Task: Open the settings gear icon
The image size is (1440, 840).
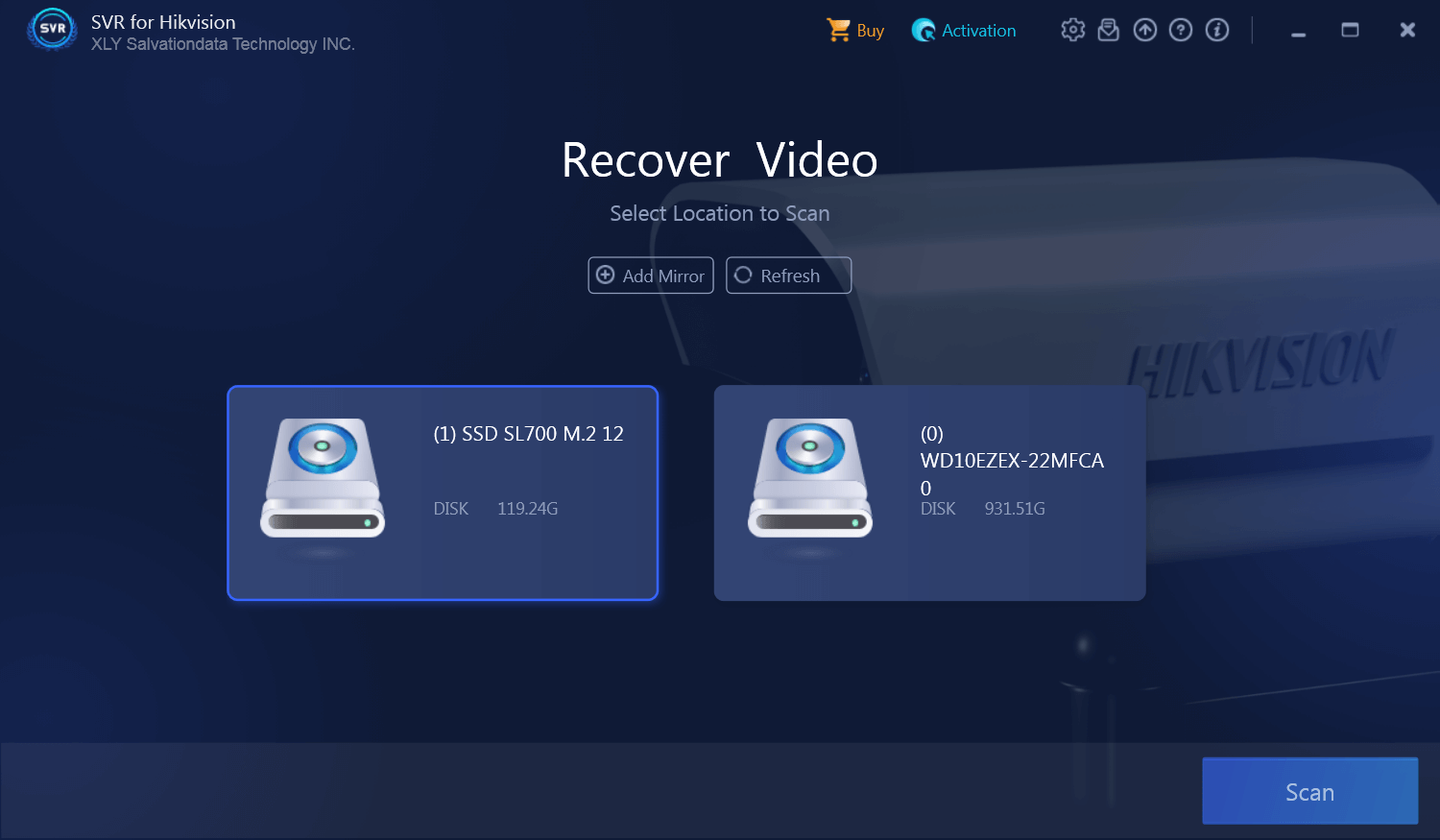Action: (x=1072, y=30)
